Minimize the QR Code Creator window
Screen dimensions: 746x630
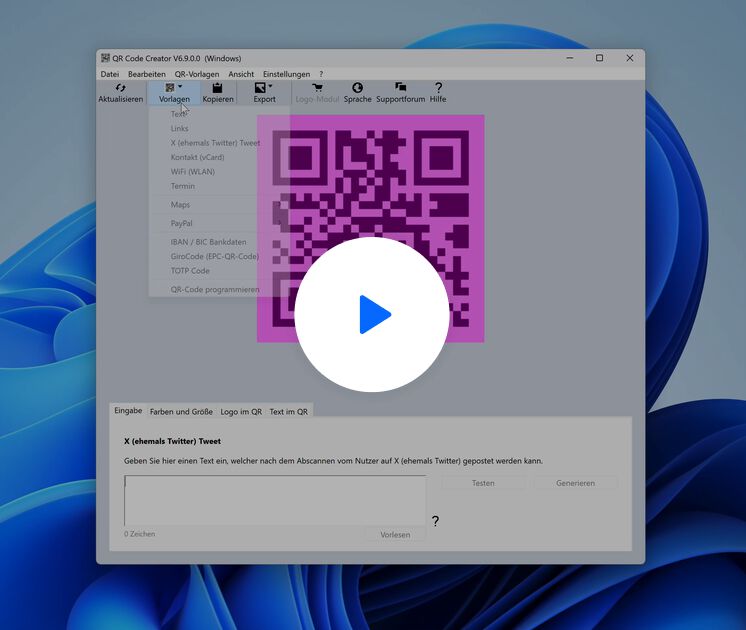[570, 58]
